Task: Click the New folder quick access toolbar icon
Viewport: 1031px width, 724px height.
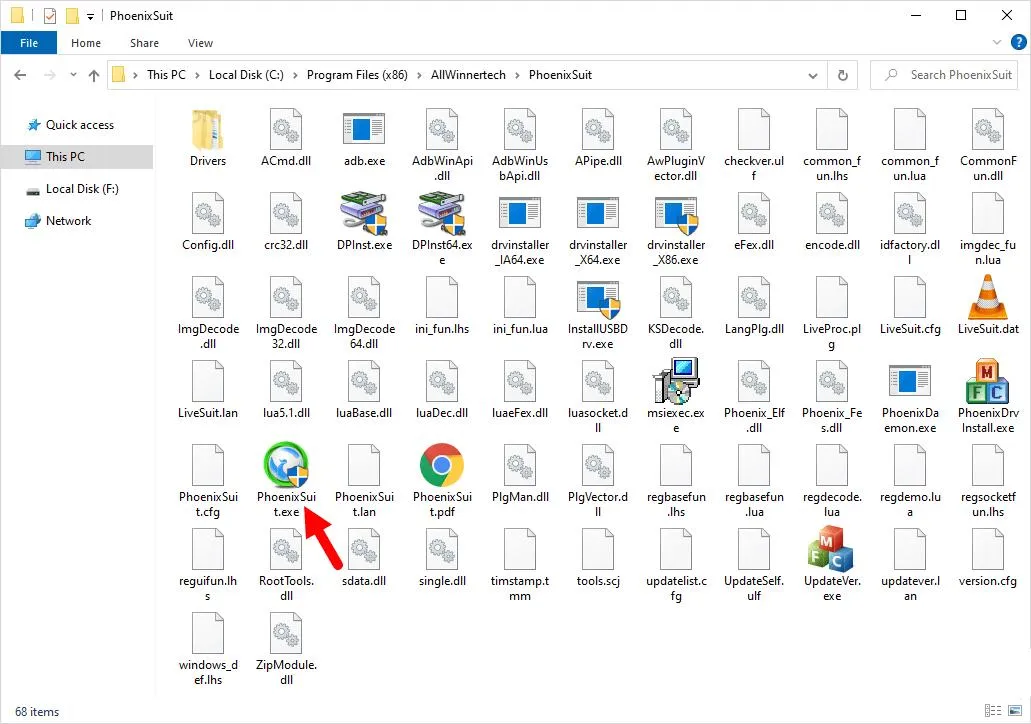Action: (72, 15)
